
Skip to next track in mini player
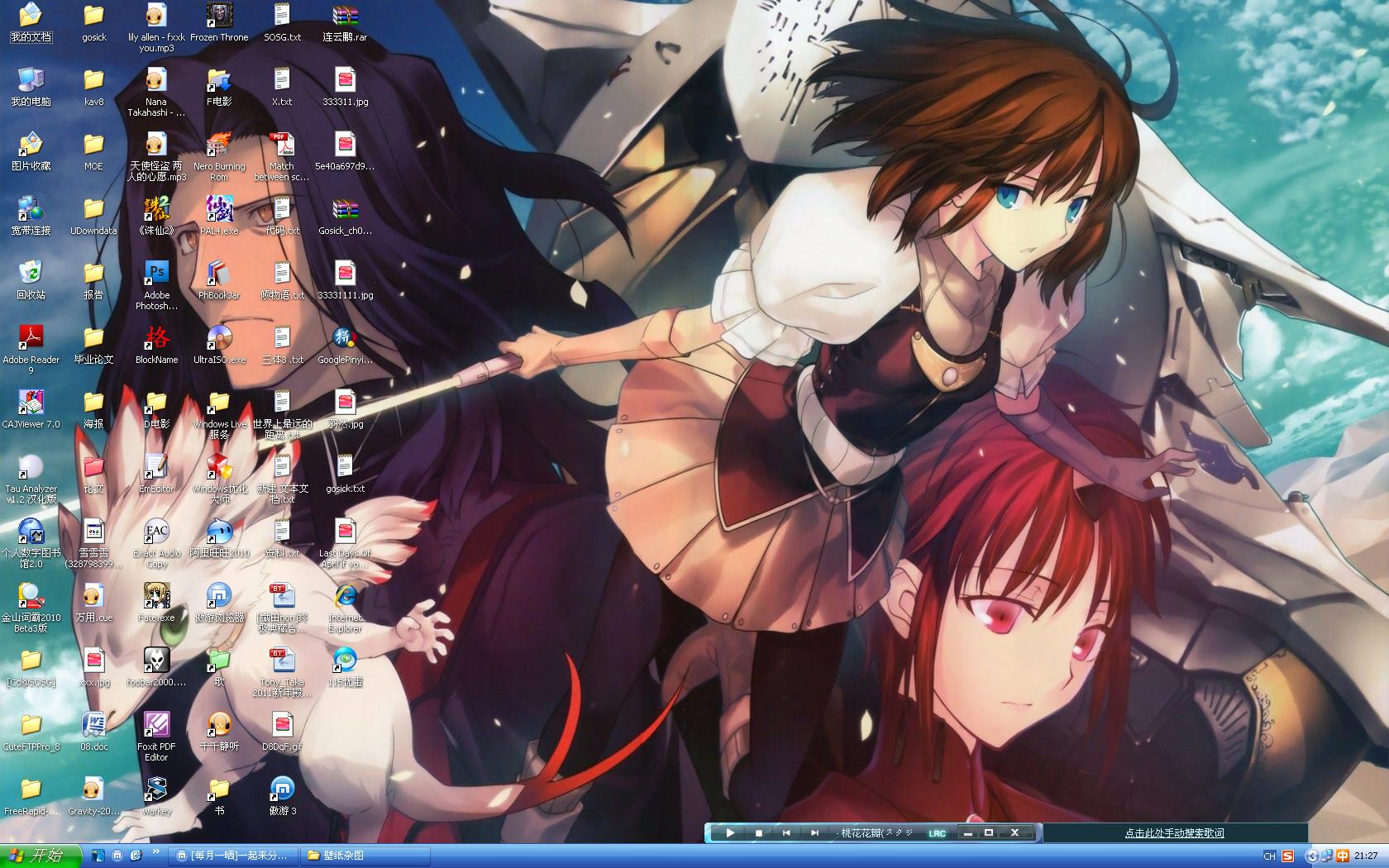pos(814,832)
